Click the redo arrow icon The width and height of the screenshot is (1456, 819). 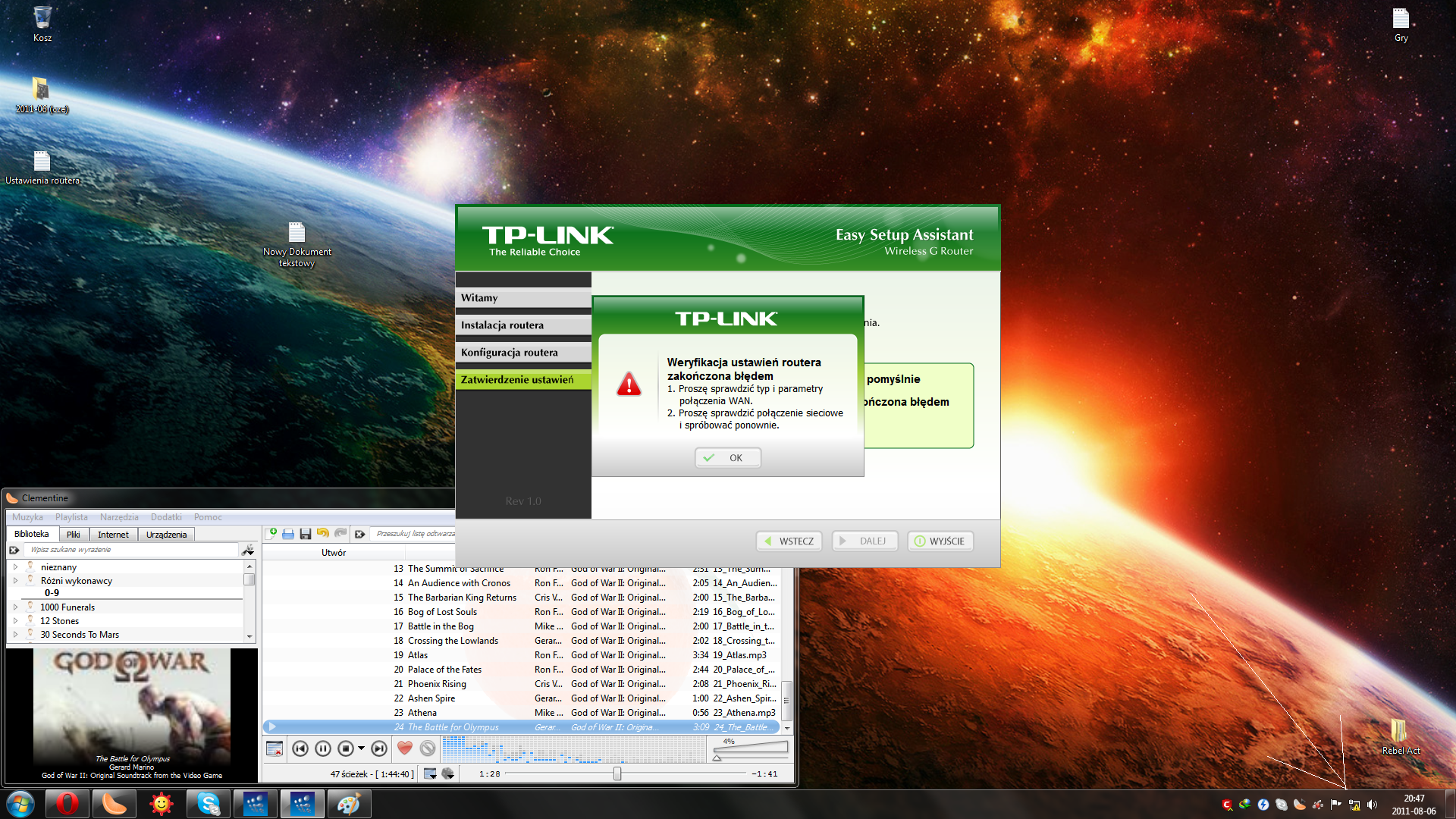coord(340,534)
